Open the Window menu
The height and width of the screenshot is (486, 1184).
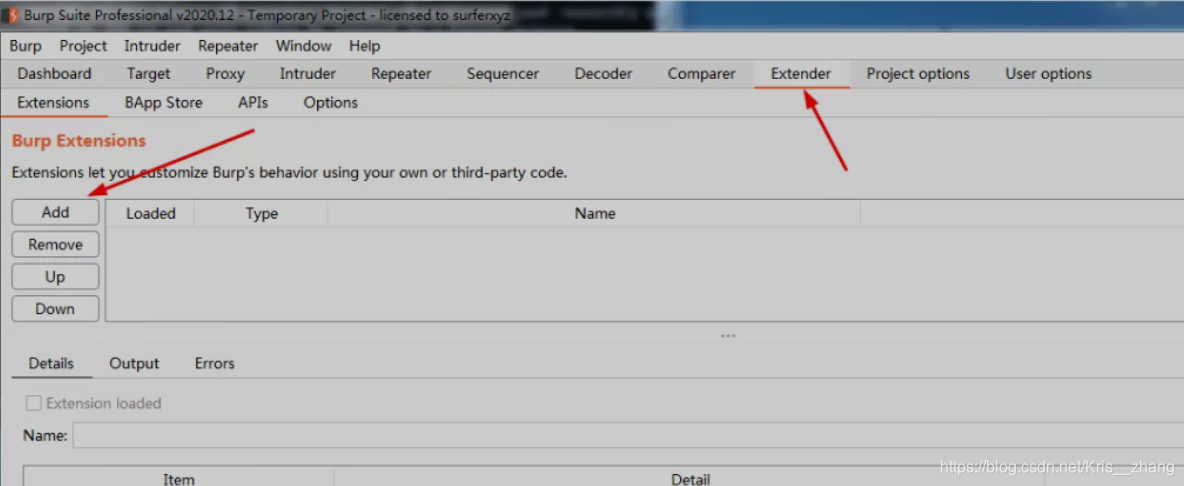[x=304, y=46]
